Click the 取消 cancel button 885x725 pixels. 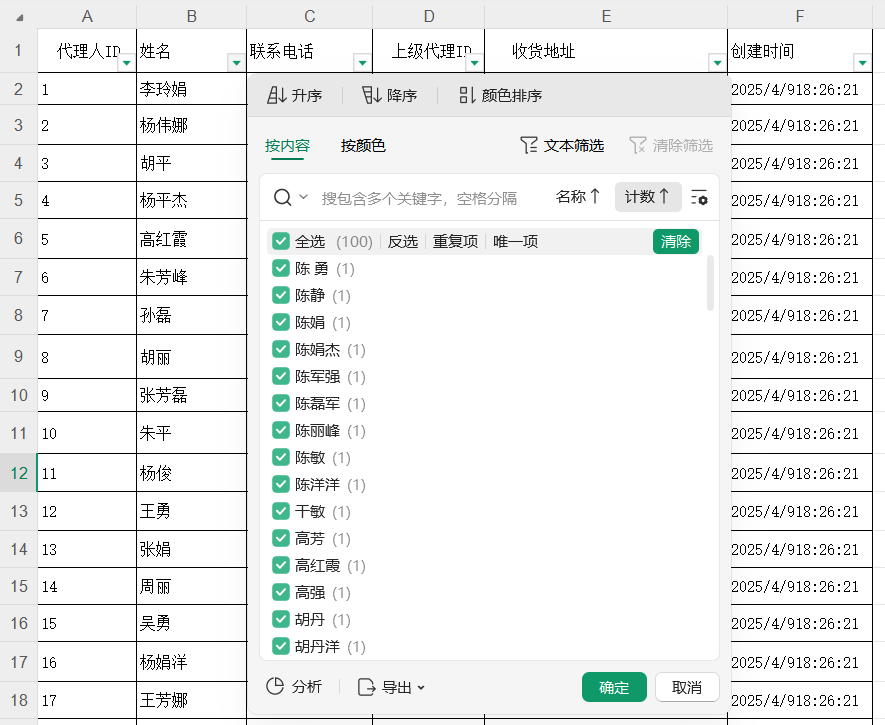pyautogui.click(x=687, y=687)
